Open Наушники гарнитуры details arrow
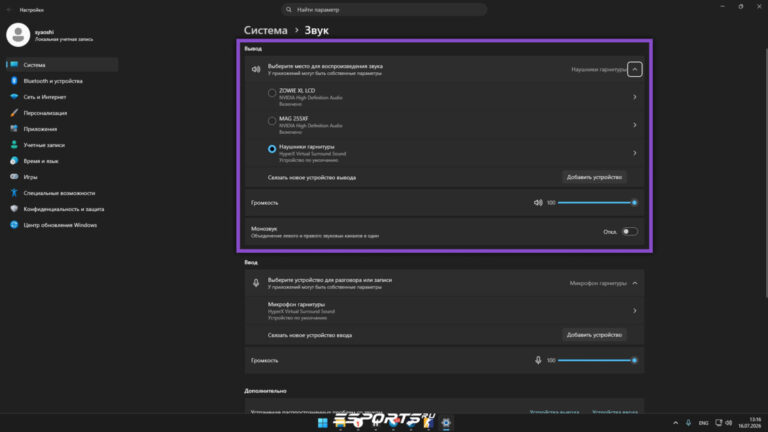 point(635,153)
